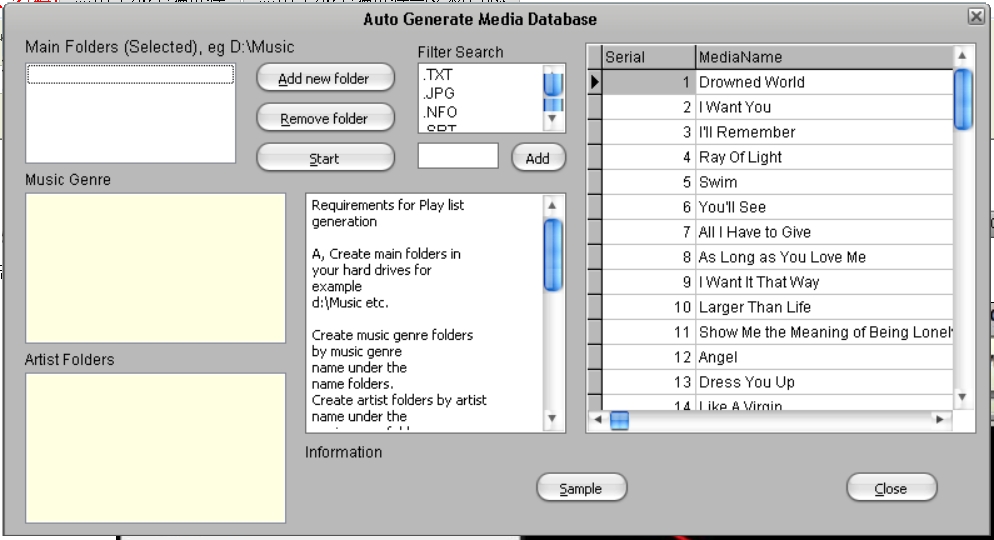Viewport: 994px width, 540px height.
Task: Sort by the MediaName column header
Action: [823, 57]
